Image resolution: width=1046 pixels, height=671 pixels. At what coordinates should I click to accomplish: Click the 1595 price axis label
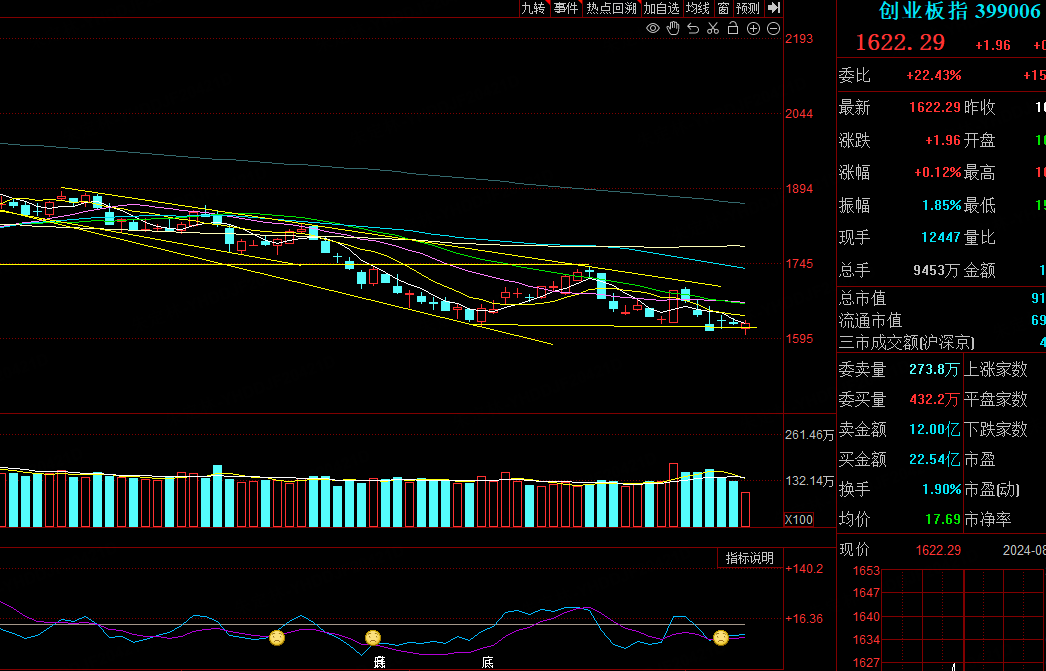click(799, 339)
